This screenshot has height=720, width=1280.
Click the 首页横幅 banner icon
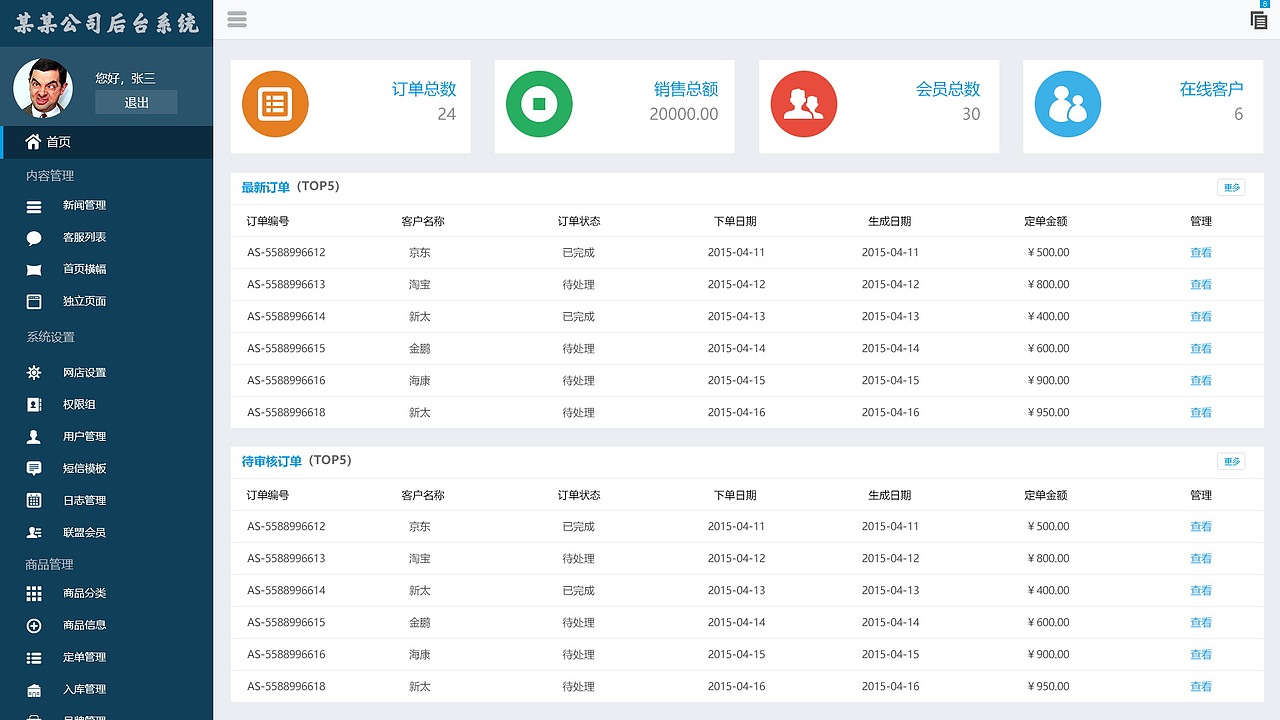point(33,269)
